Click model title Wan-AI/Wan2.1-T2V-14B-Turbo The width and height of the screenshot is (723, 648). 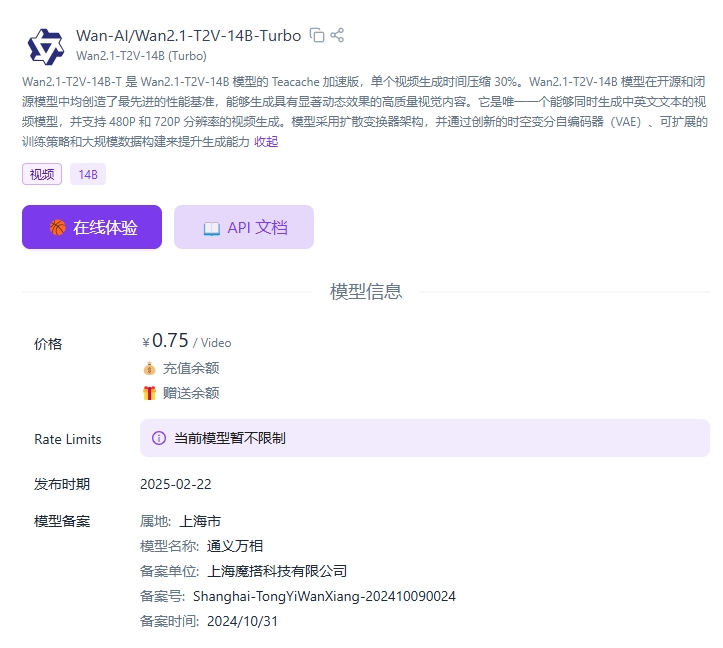pyautogui.click(x=189, y=36)
